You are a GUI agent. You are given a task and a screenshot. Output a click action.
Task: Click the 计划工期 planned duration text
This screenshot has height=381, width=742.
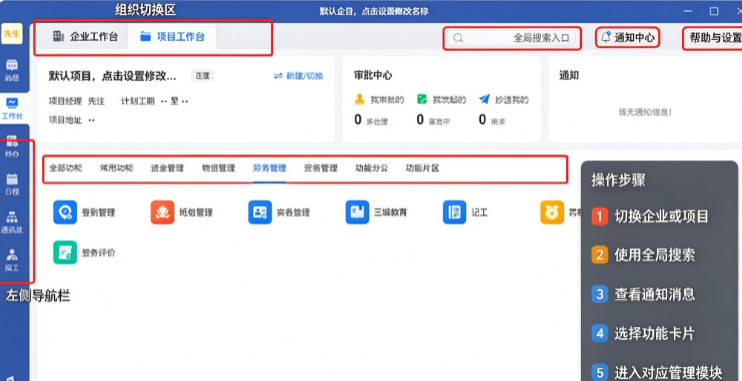pyautogui.click(x=154, y=101)
